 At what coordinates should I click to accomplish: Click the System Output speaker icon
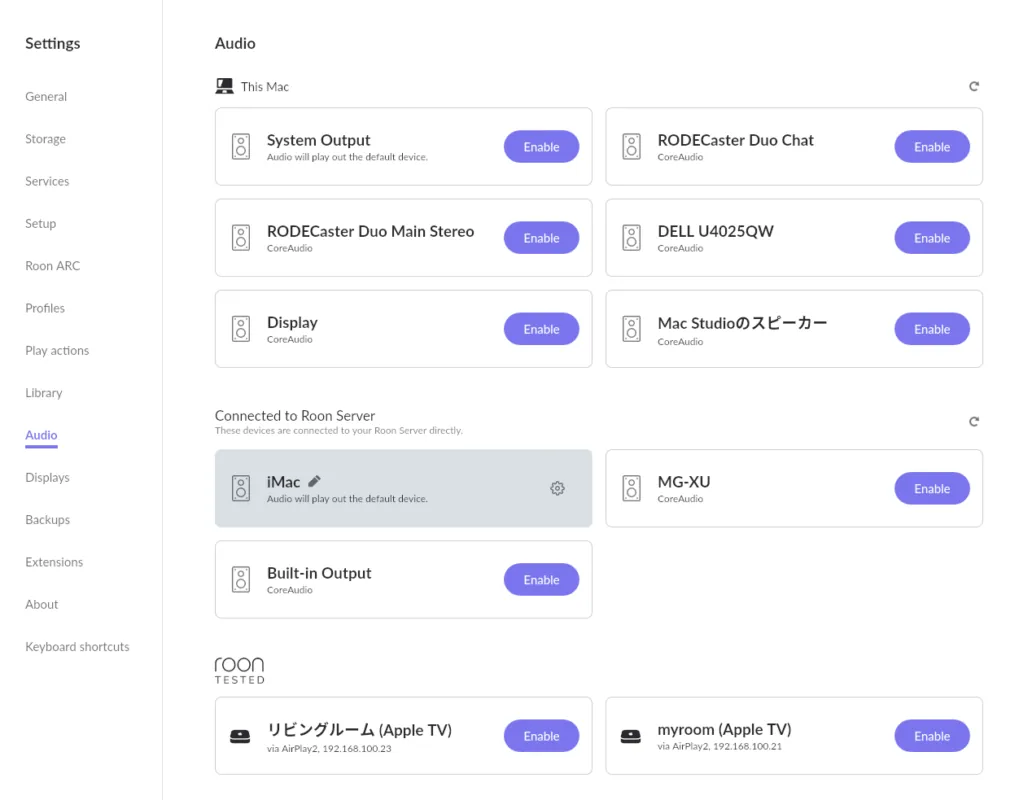click(241, 147)
